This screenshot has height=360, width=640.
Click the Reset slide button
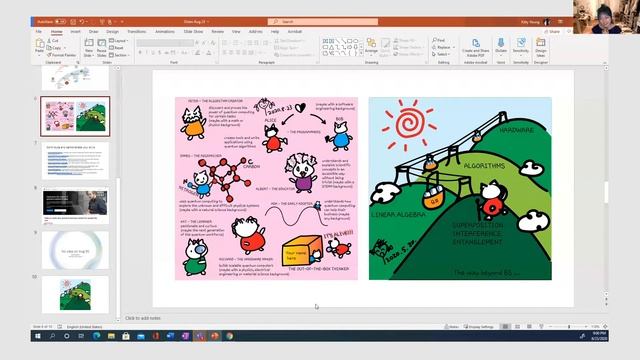[116, 48]
